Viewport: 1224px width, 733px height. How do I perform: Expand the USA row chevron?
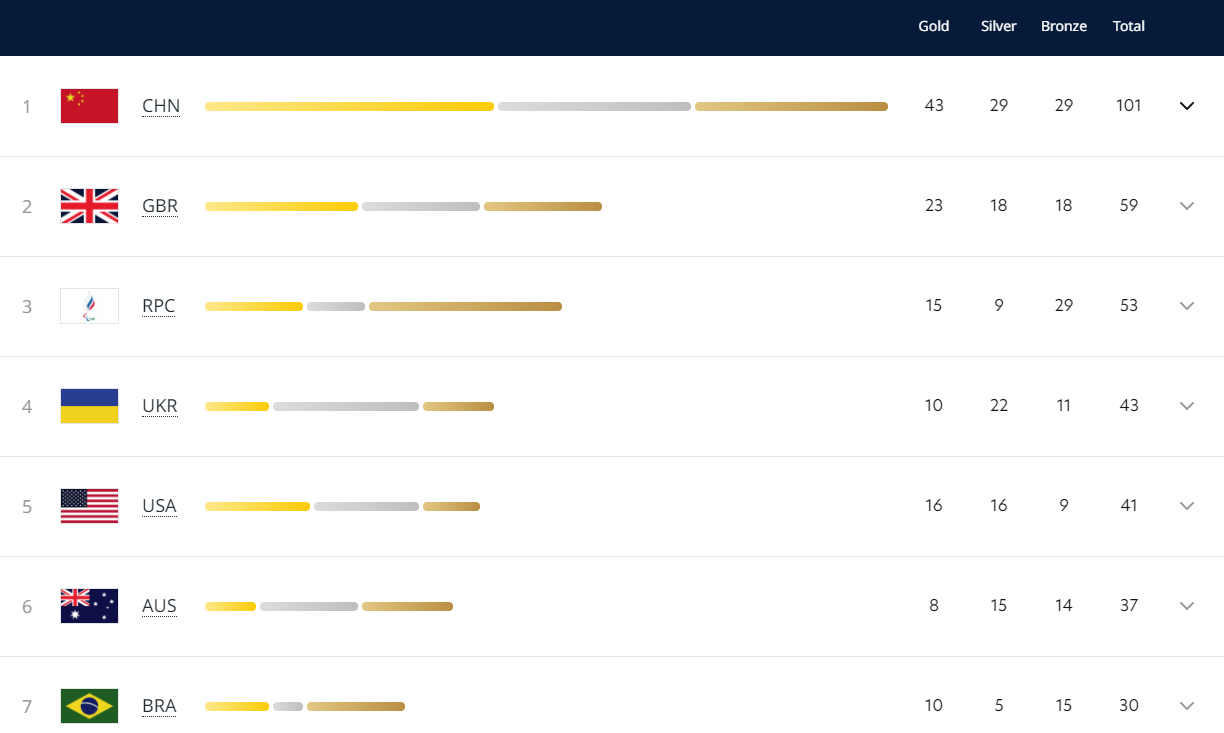point(1187,506)
